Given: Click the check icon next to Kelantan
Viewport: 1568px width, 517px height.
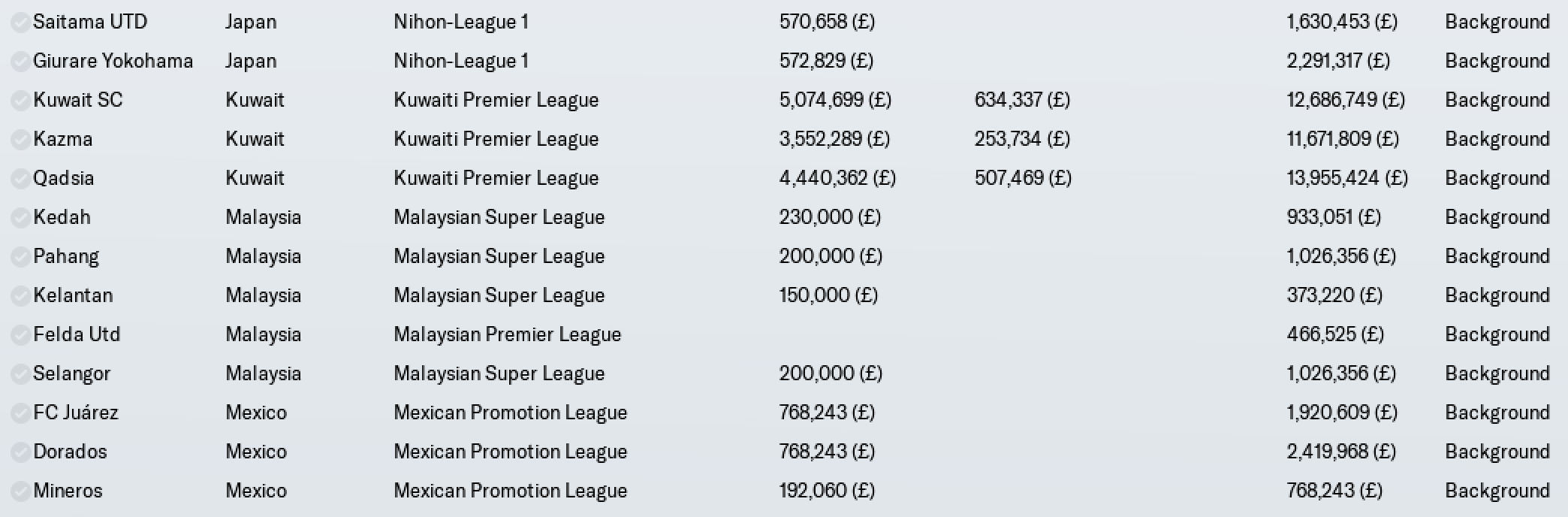Looking at the screenshot, I should click(20, 296).
